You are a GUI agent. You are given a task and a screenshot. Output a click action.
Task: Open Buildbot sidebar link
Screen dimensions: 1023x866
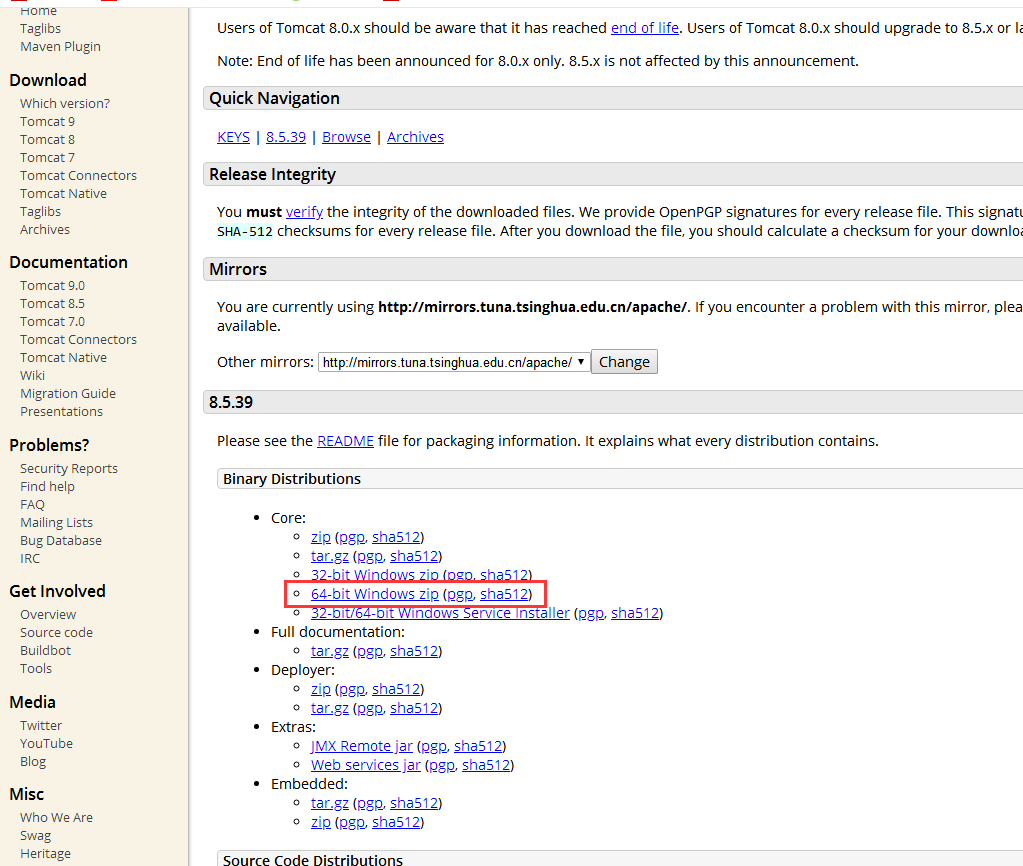(45, 651)
